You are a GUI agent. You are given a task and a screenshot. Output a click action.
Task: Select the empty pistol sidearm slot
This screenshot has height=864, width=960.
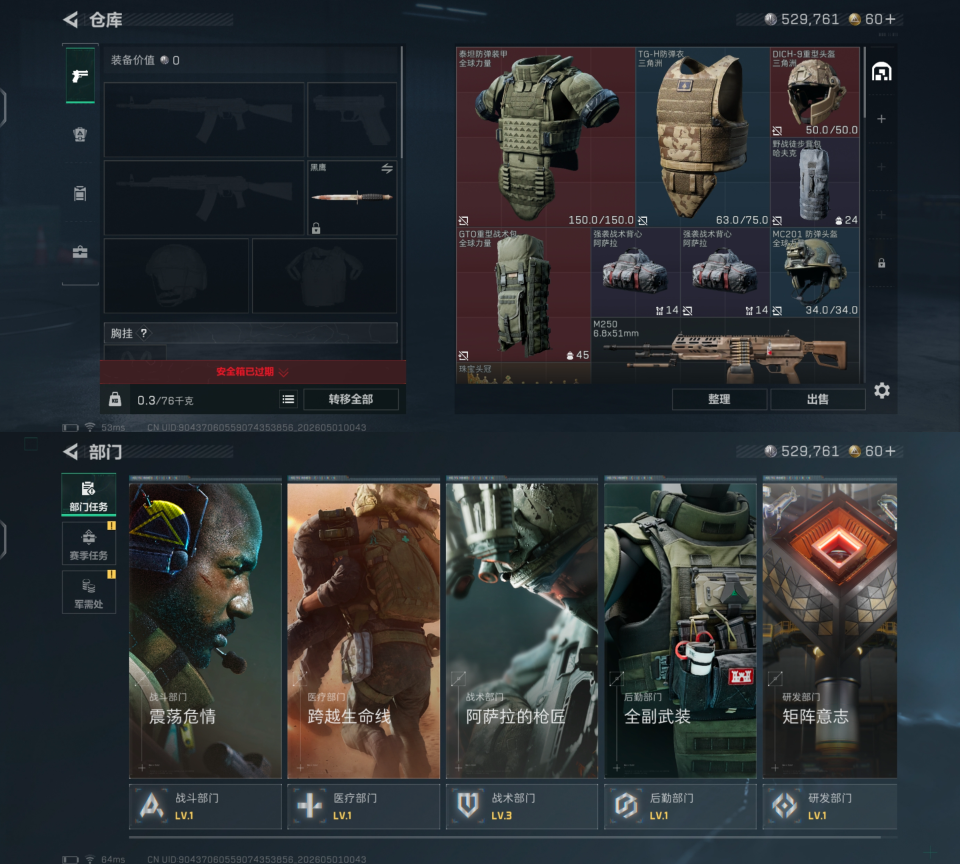click(352, 119)
